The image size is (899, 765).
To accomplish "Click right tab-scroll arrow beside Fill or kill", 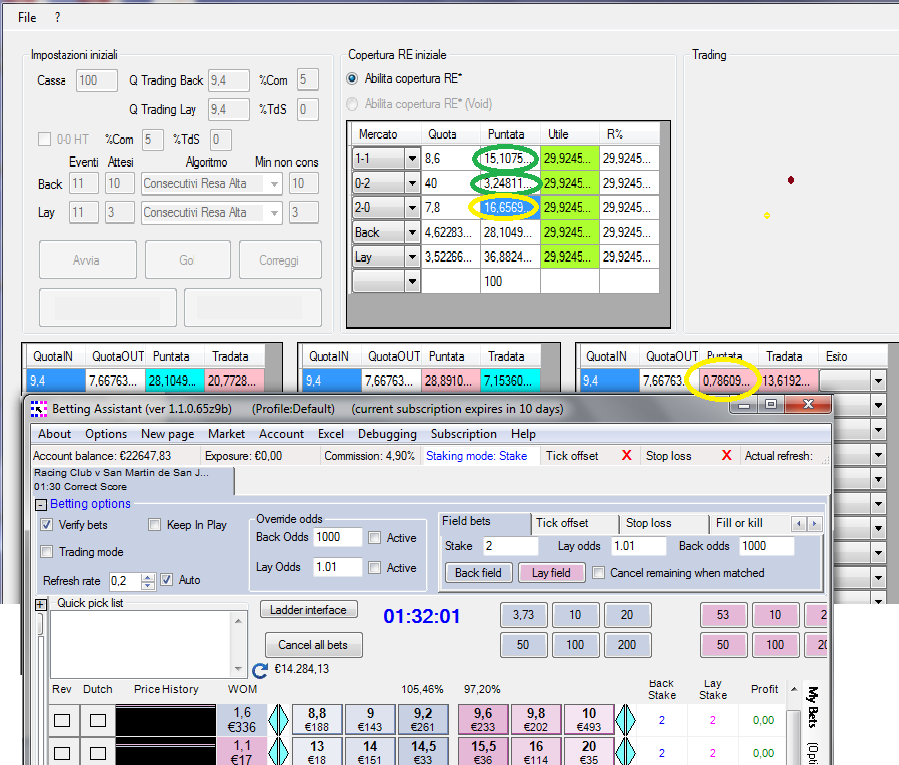I will 814,523.
